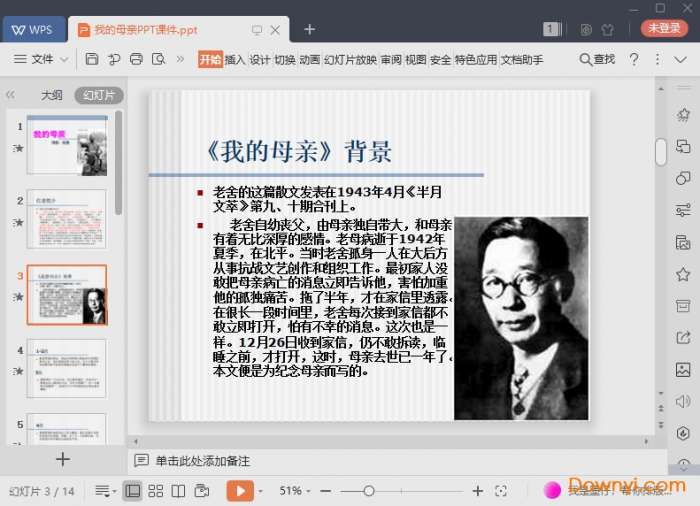Switch to Slide Sorter view

[x=155, y=491]
